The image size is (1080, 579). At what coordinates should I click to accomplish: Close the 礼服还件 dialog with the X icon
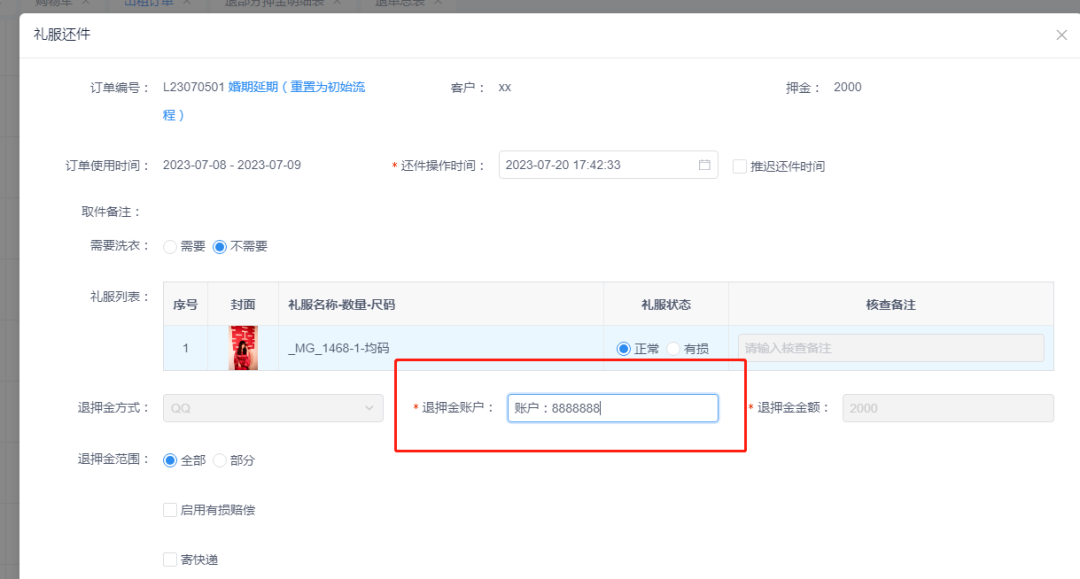coord(1061,34)
